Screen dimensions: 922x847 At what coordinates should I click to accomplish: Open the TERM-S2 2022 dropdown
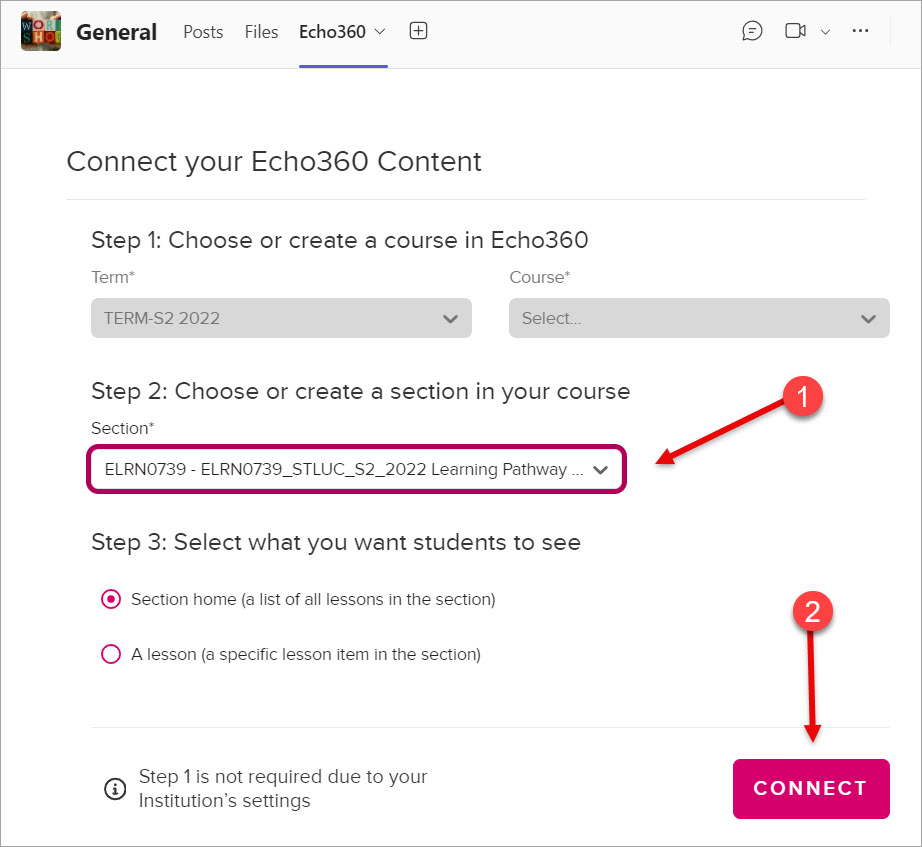(x=281, y=318)
